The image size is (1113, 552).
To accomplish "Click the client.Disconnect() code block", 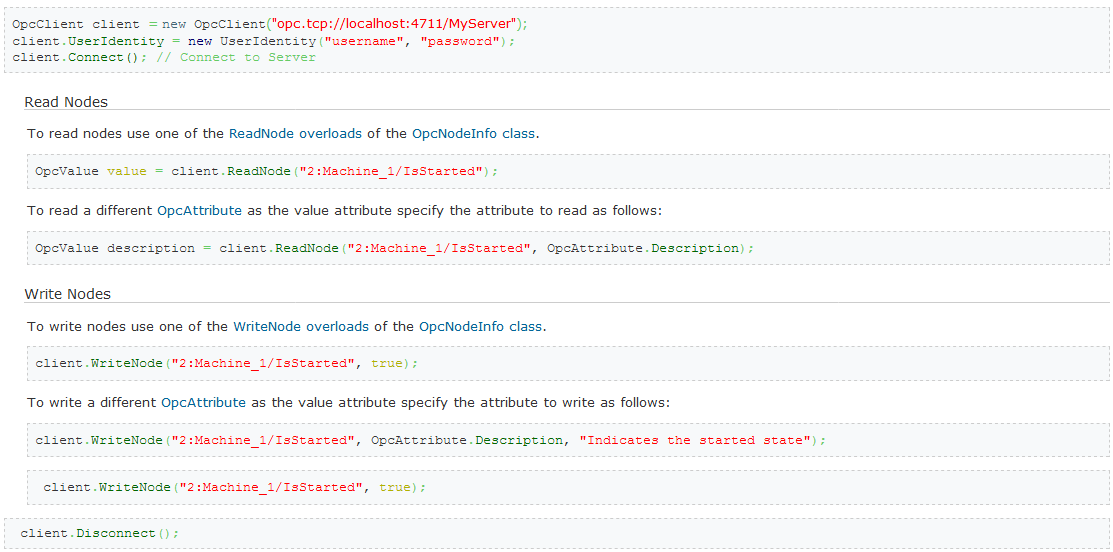I will point(556,533).
